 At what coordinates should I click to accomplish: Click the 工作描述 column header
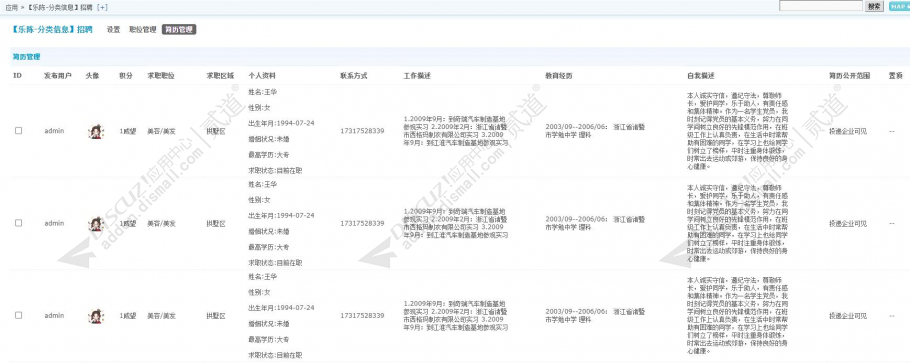[417, 76]
